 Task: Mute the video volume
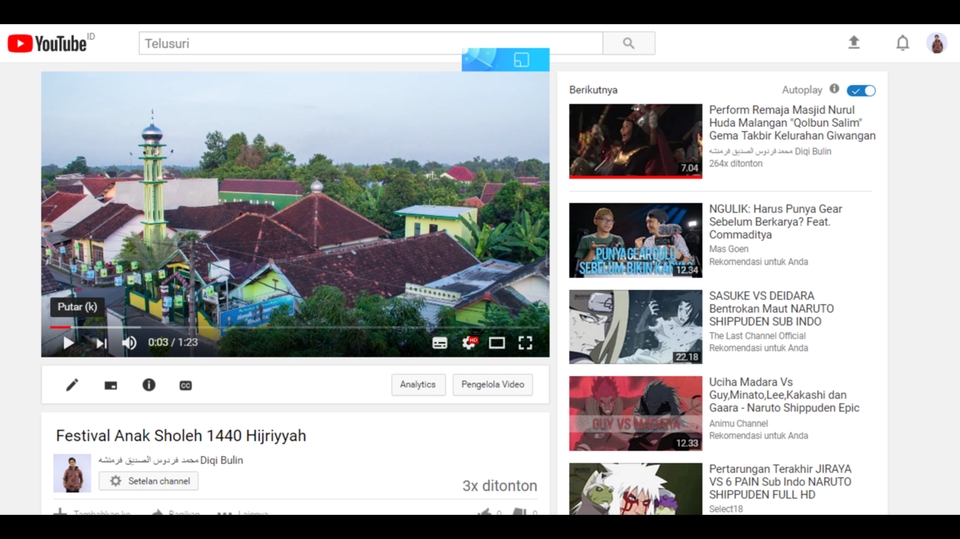pos(129,343)
